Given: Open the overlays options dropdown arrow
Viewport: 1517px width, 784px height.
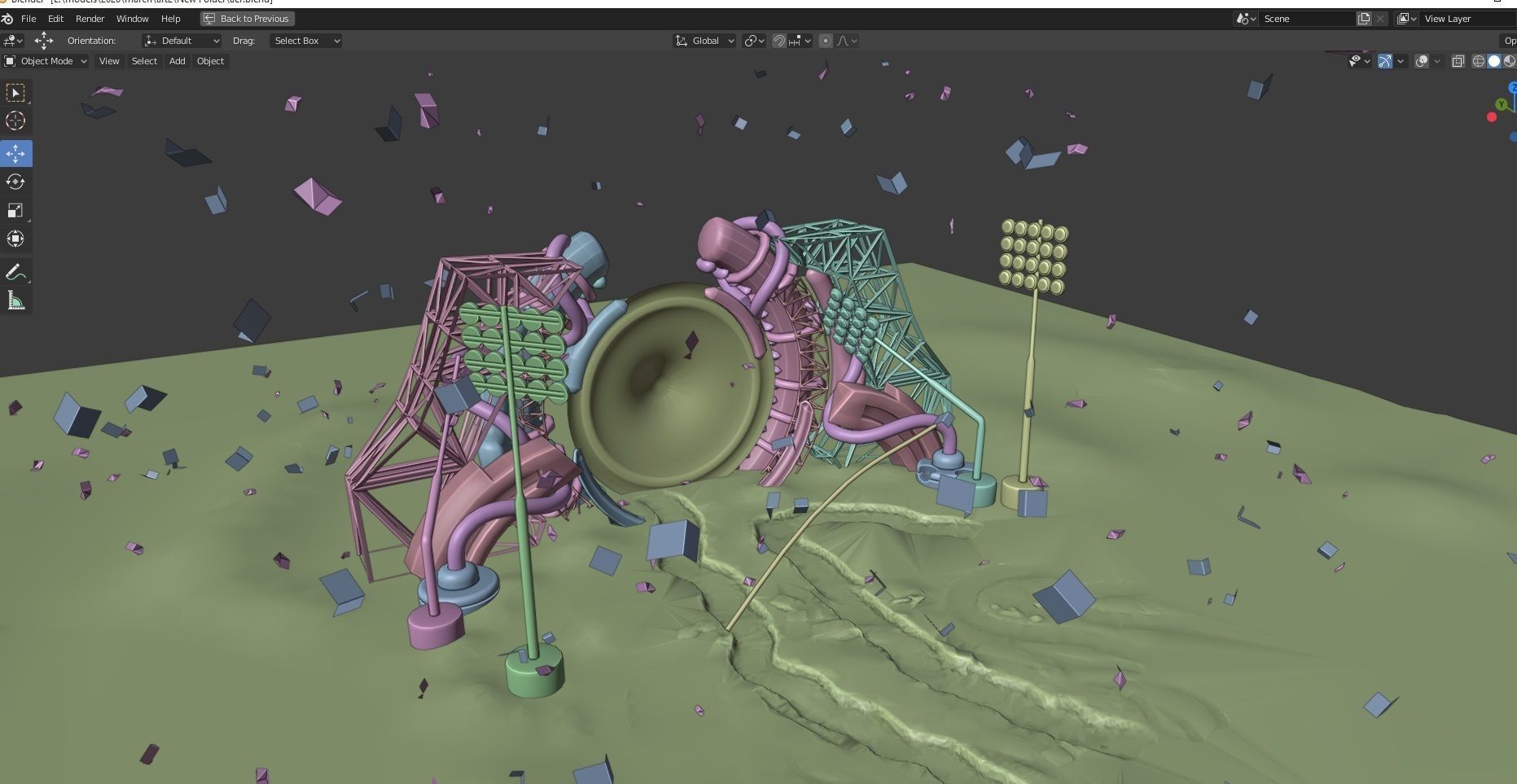Looking at the screenshot, I should tap(1438, 61).
